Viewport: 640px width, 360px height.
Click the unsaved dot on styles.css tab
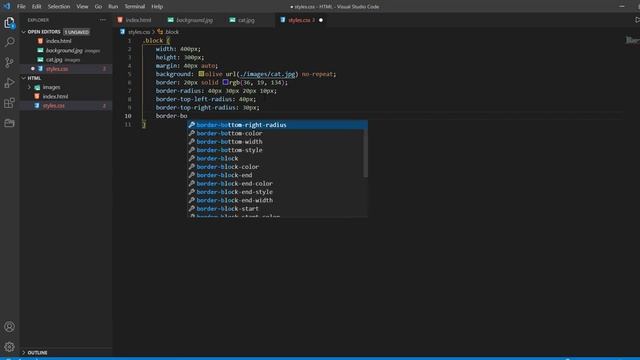[x=321, y=20]
